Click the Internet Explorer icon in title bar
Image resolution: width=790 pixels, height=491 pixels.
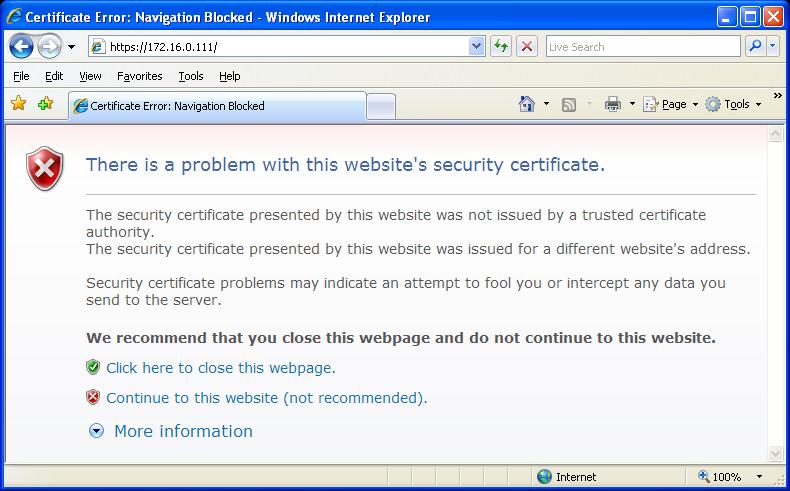[x=14, y=17]
